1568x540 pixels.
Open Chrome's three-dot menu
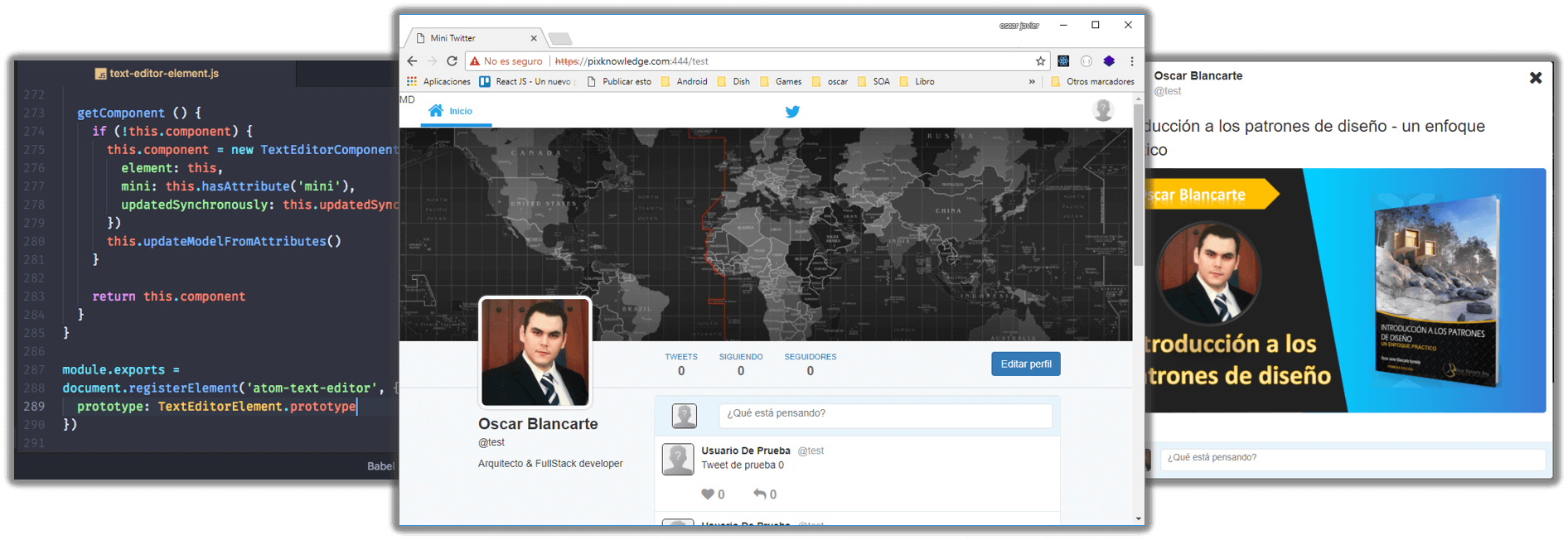click(1132, 61)
